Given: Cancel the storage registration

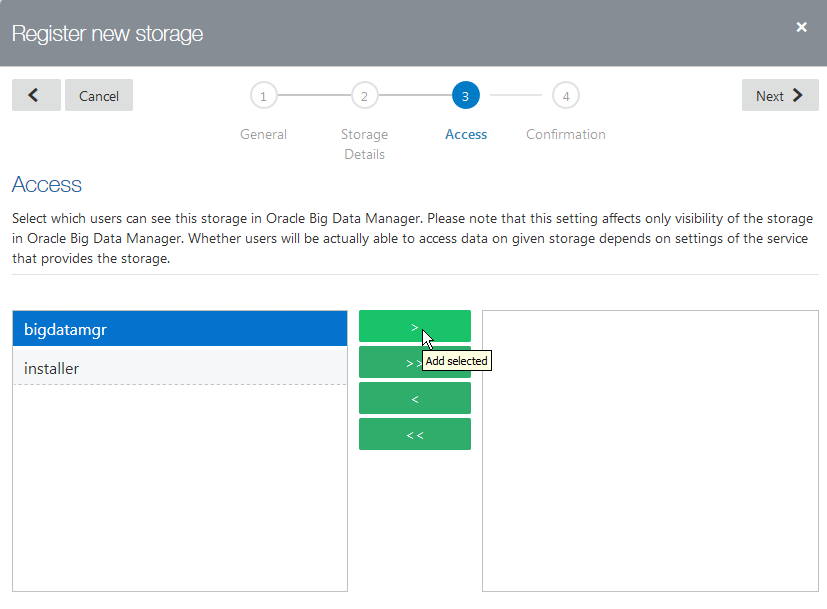Looking at the screenshot, I should 99,95.
